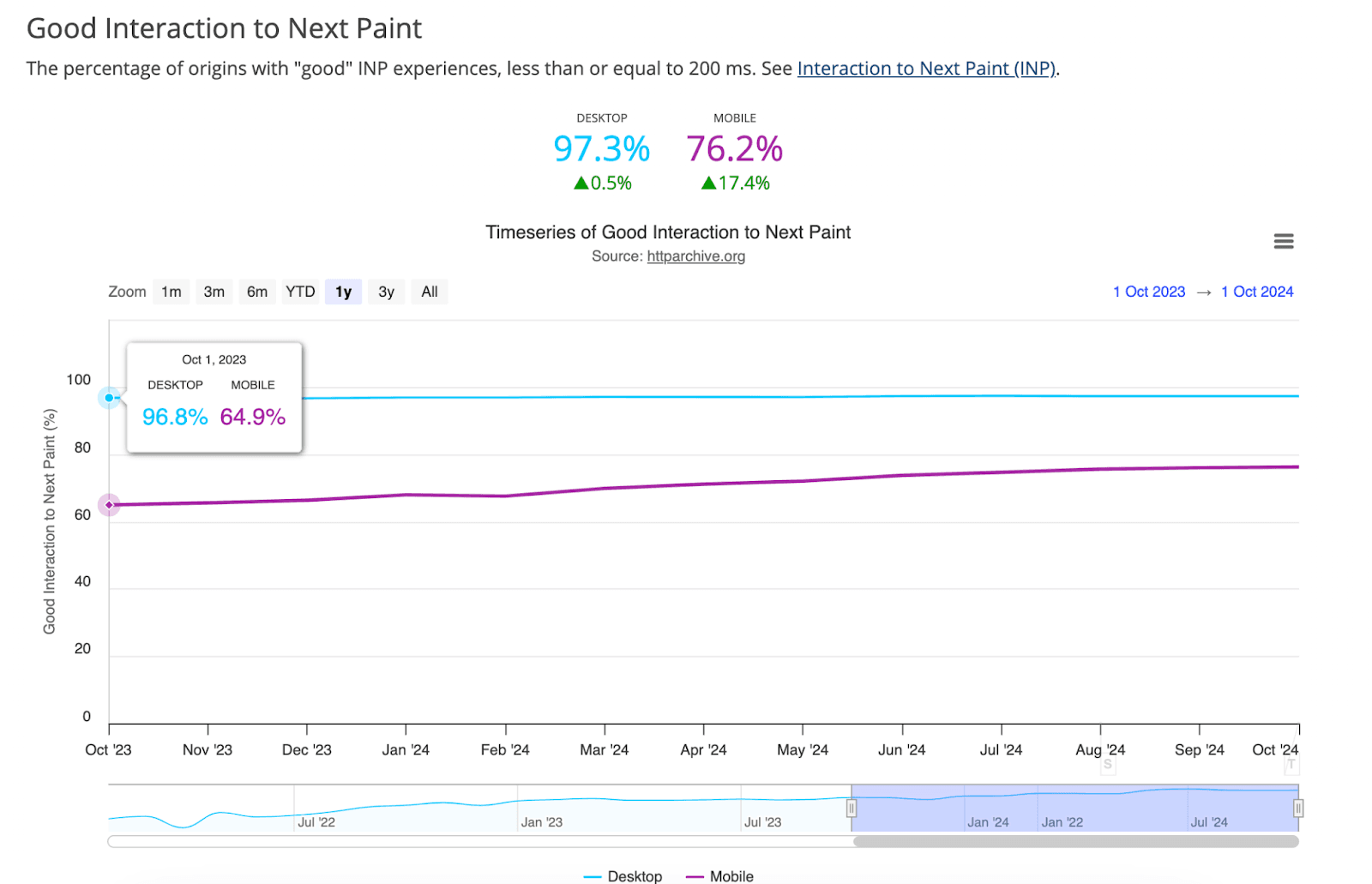The image size is (1372, 884).
Task: Hide the Desktop series from the legend
Action: (623, 876)
